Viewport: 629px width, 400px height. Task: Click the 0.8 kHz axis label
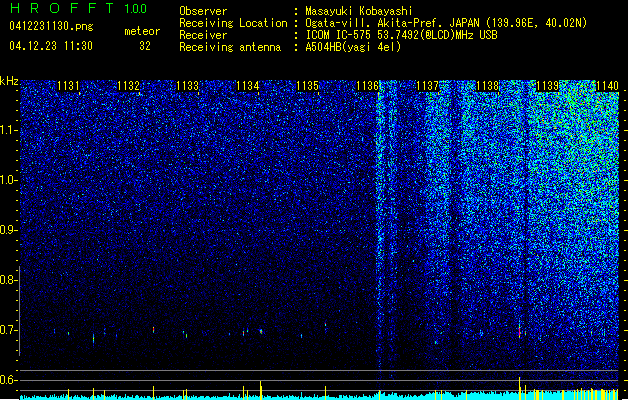(8, 280)
